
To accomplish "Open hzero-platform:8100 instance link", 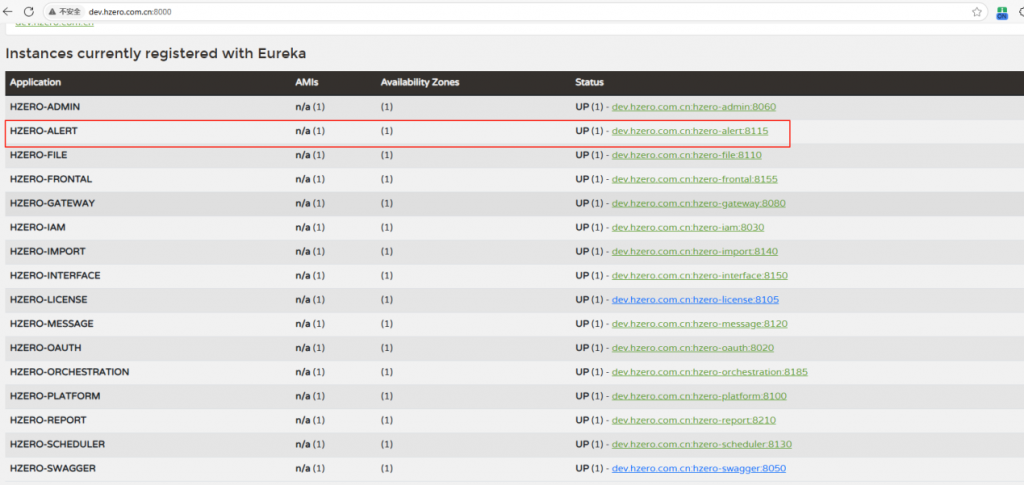I will click(x=699, y=396).
